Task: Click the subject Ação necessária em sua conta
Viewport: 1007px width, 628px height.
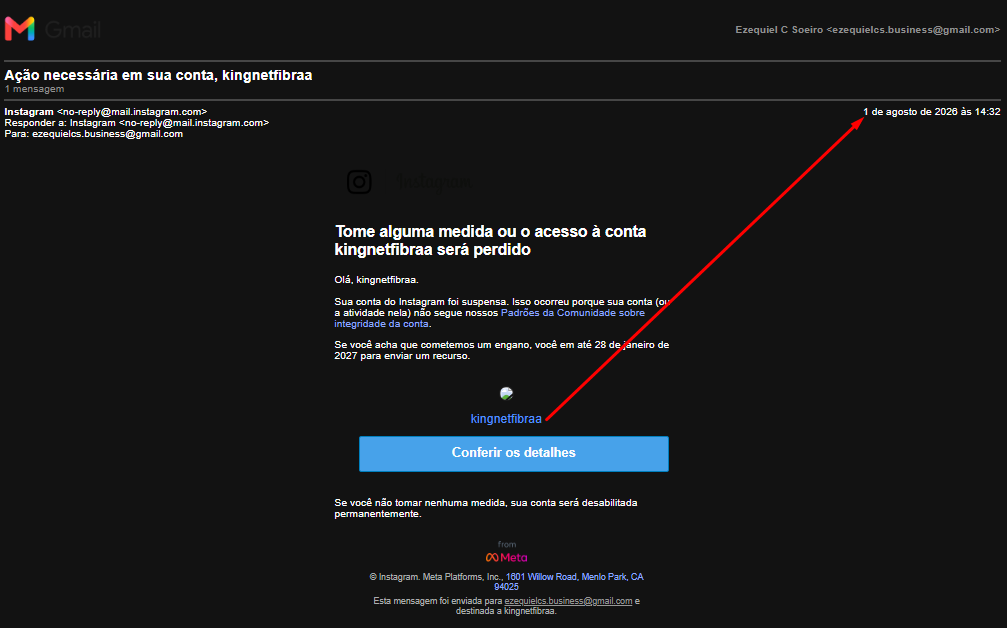Action: click(x=158, y=75)
